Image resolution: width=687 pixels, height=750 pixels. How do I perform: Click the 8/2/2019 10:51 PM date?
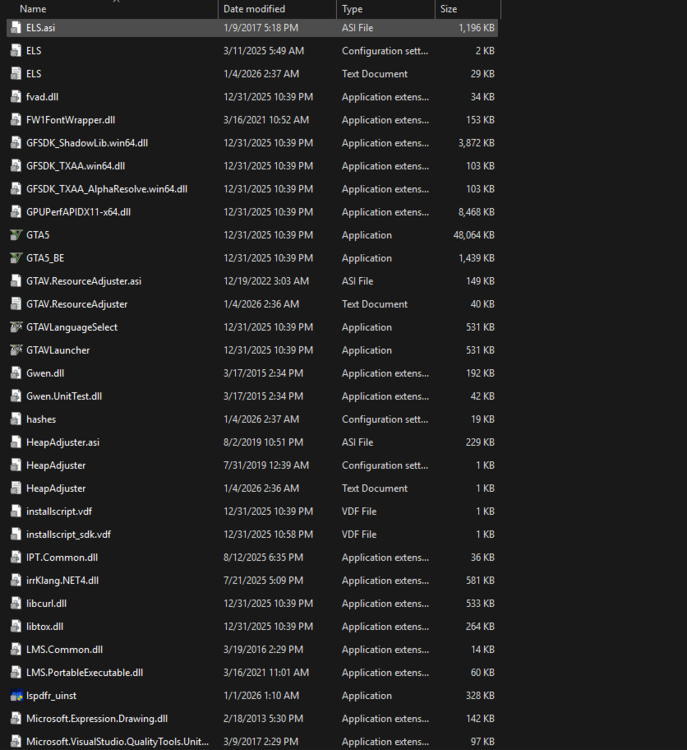263,442
